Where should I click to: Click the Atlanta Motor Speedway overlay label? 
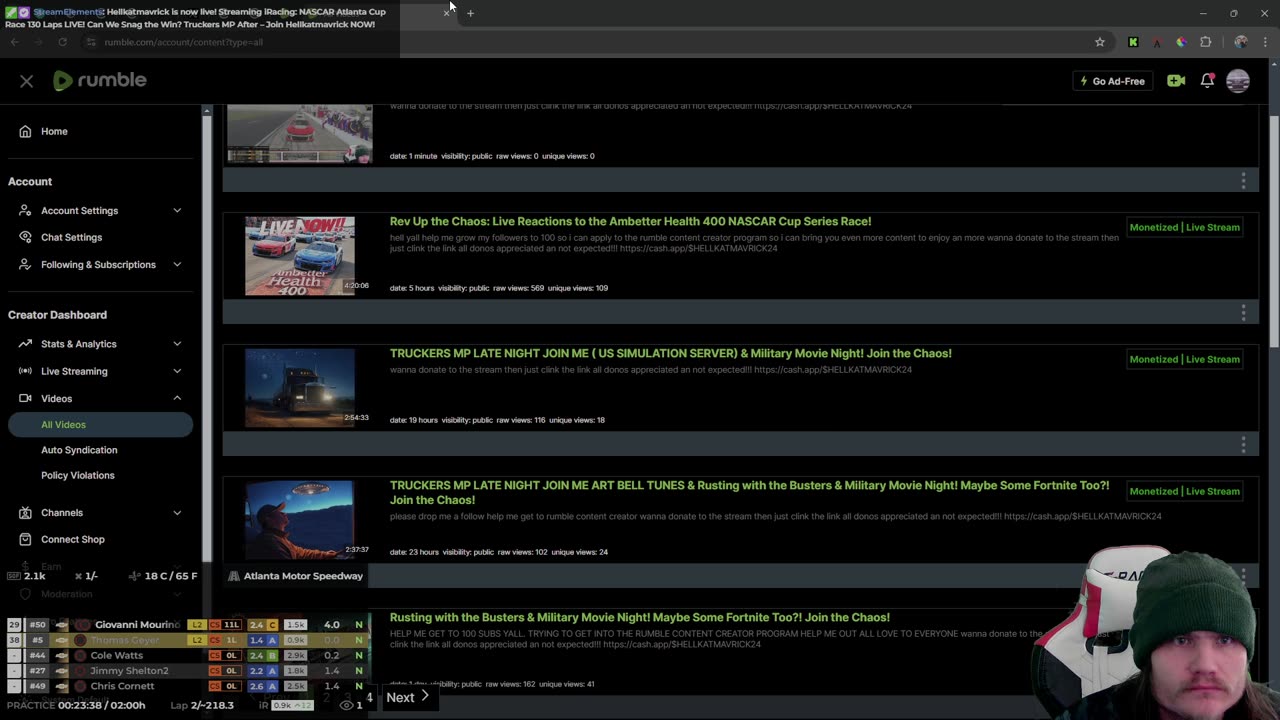pos(294,576)
